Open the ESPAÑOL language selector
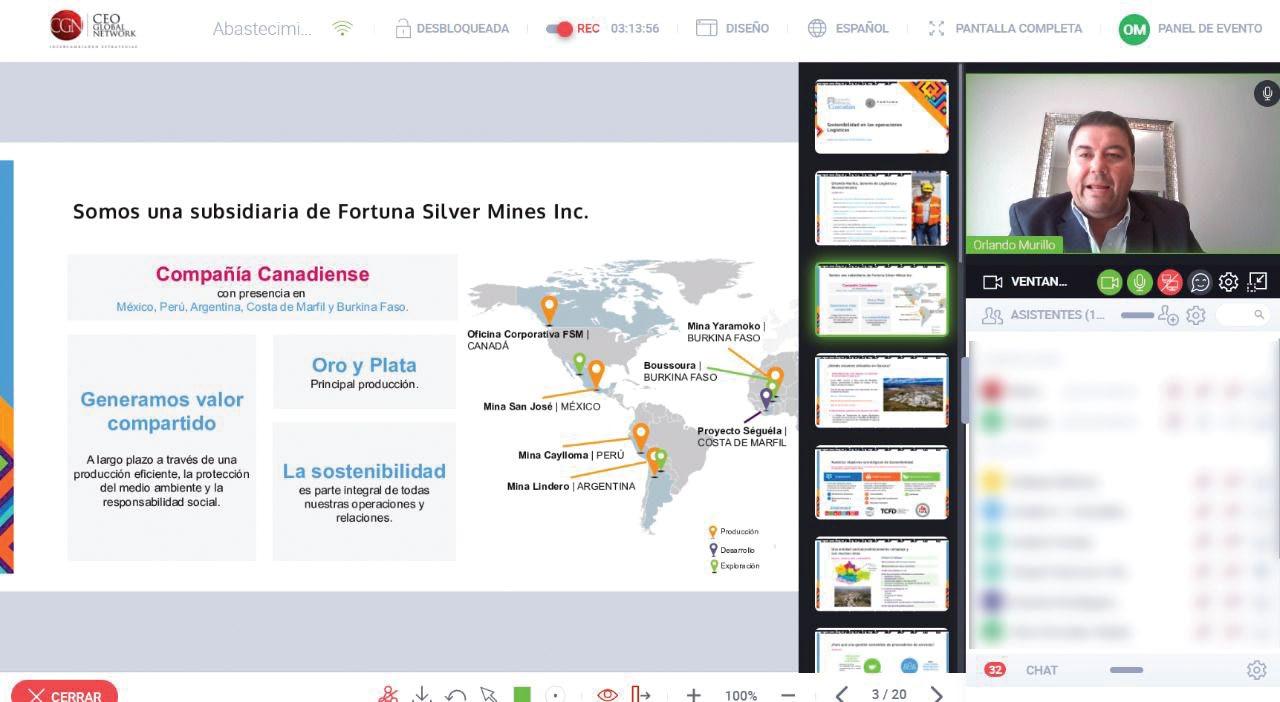This screenshot has height=702, width=1280. [x=848, y=29]
